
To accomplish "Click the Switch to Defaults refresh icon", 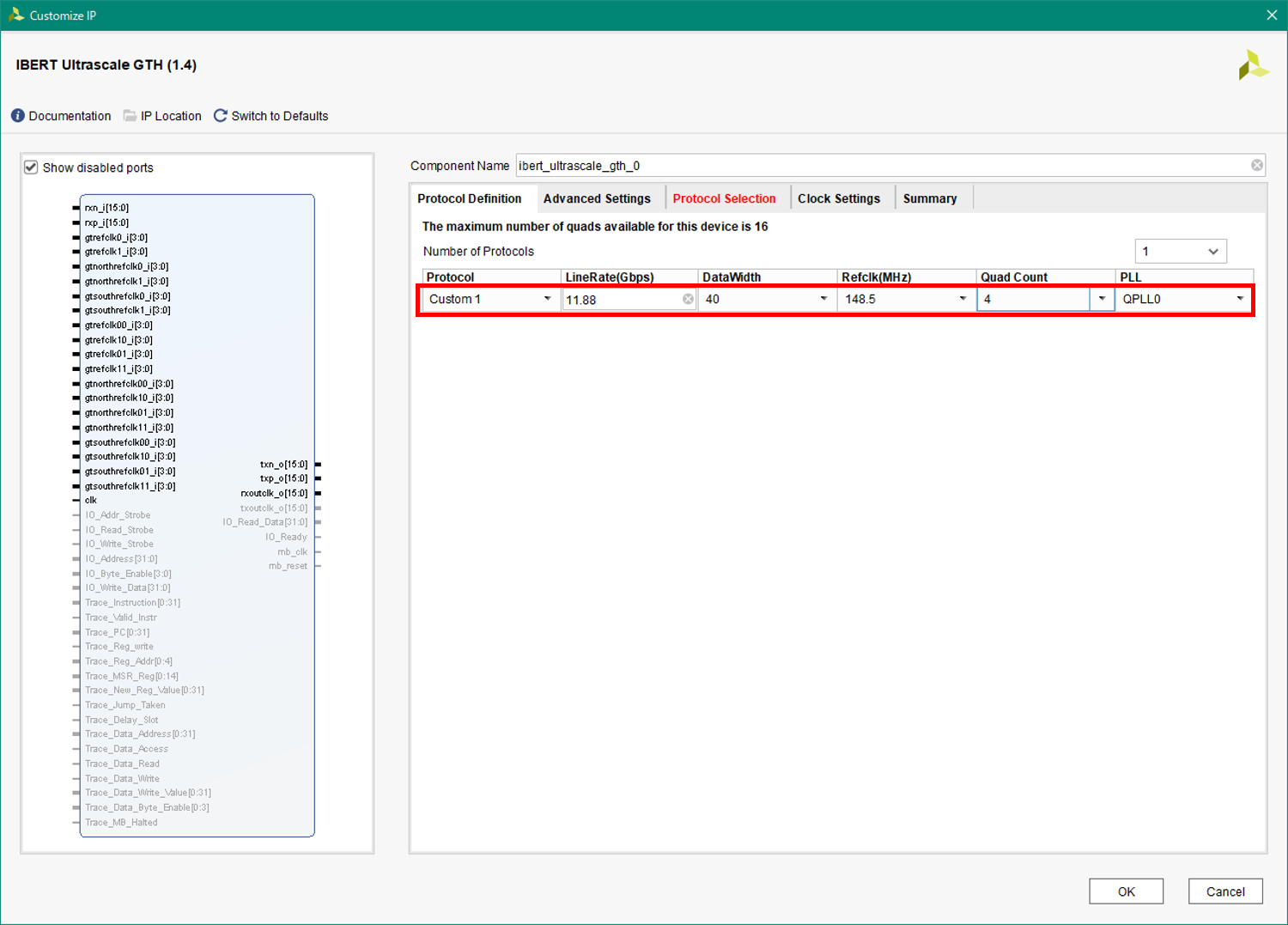I will click(x=221, y=115).
